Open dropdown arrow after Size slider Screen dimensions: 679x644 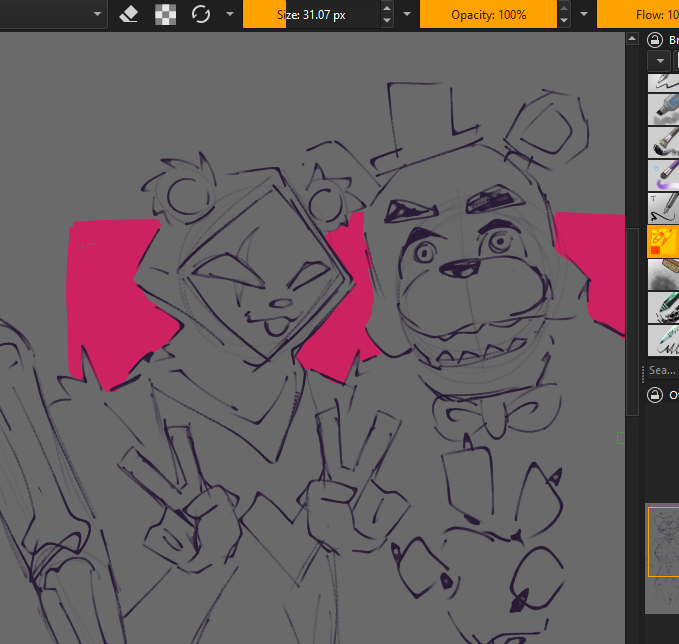pyautogui.click(x=407, y=14)
